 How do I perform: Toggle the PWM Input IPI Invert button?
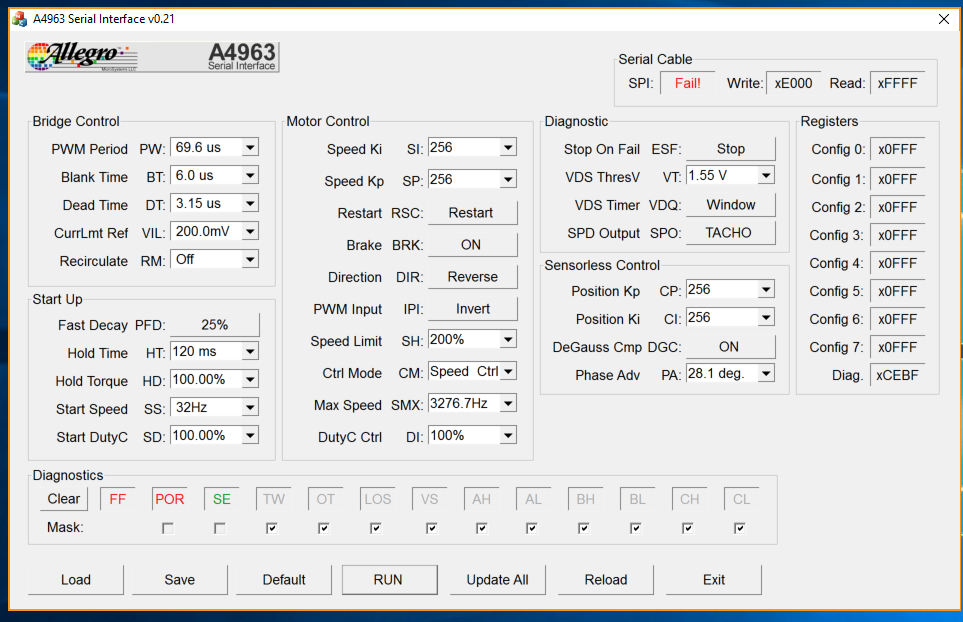(472, 309)
